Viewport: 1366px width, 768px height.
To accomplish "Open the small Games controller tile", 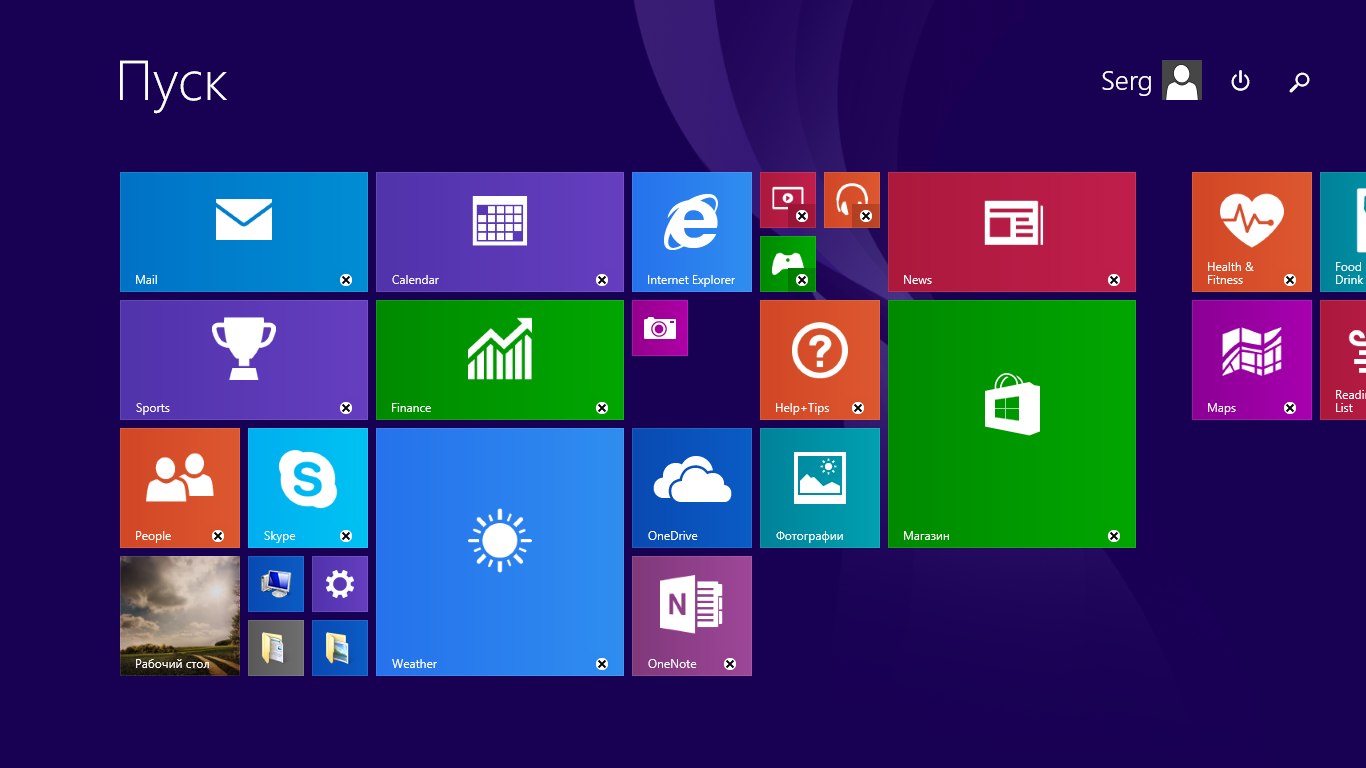I will 788,264.
